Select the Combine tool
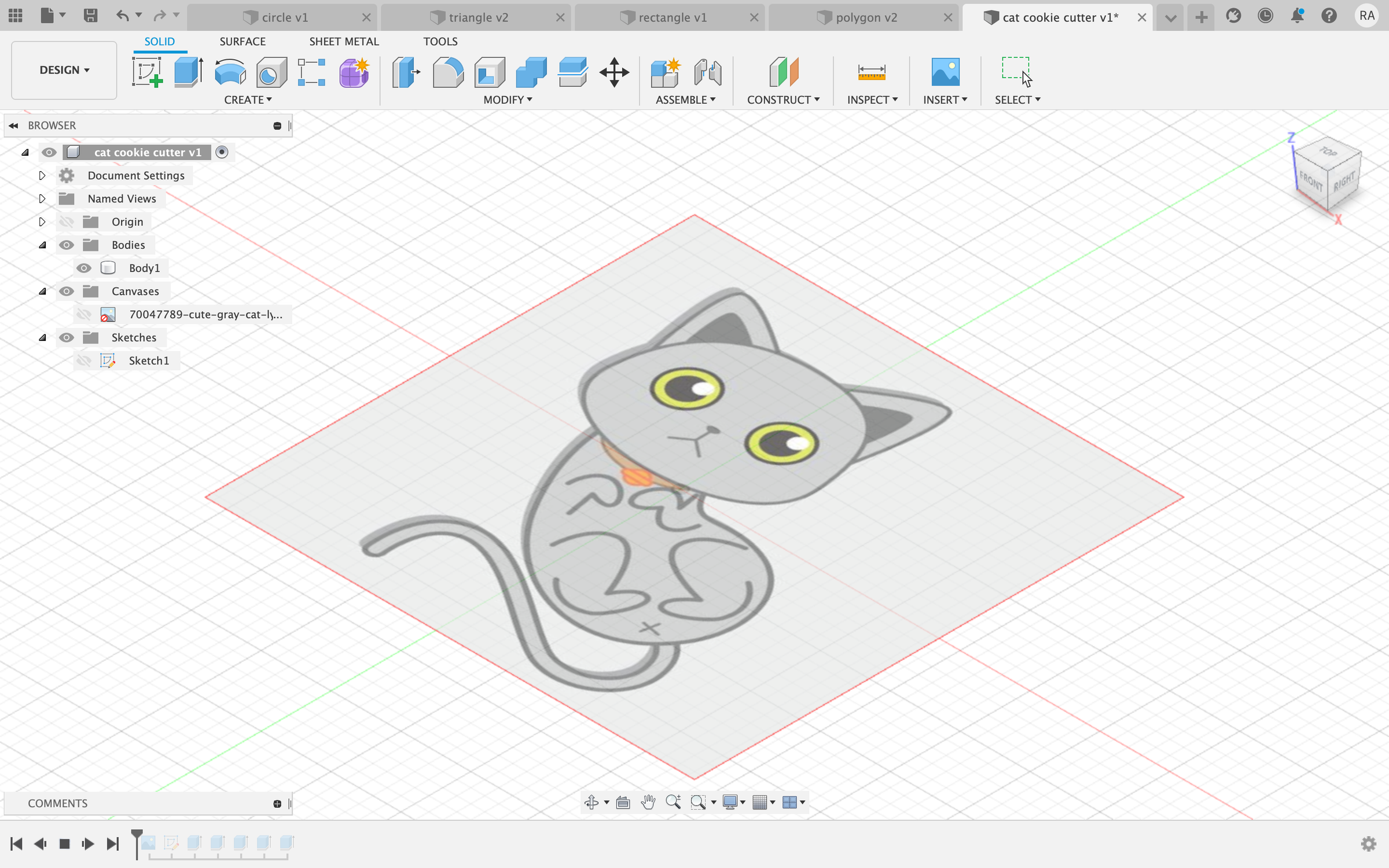The width and height of the screenshot is (1389, 868). point(531,72)
